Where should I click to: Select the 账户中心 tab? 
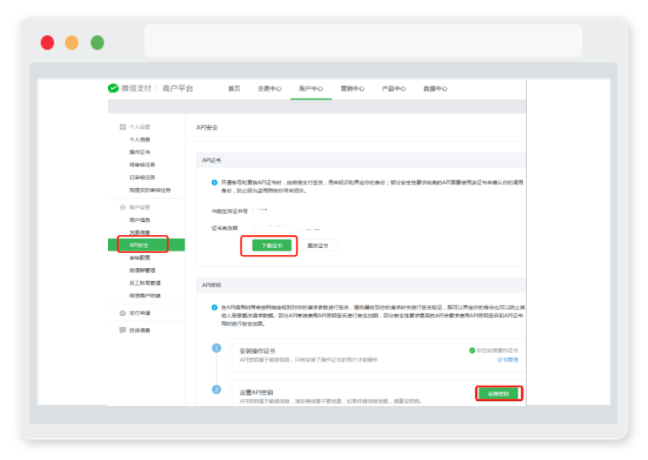311,88
